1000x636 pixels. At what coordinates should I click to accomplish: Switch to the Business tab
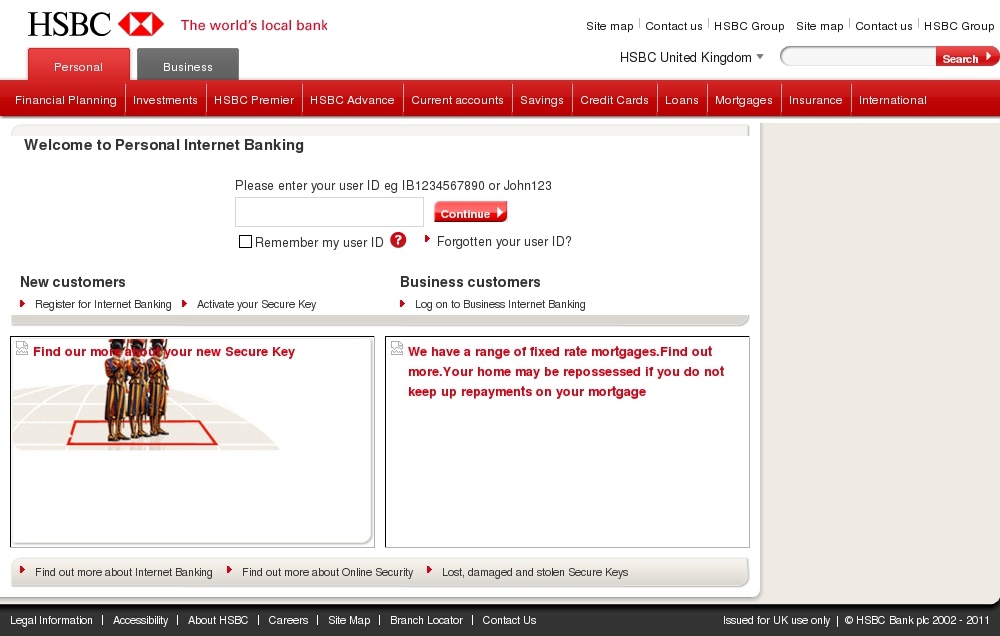(188, 64)
